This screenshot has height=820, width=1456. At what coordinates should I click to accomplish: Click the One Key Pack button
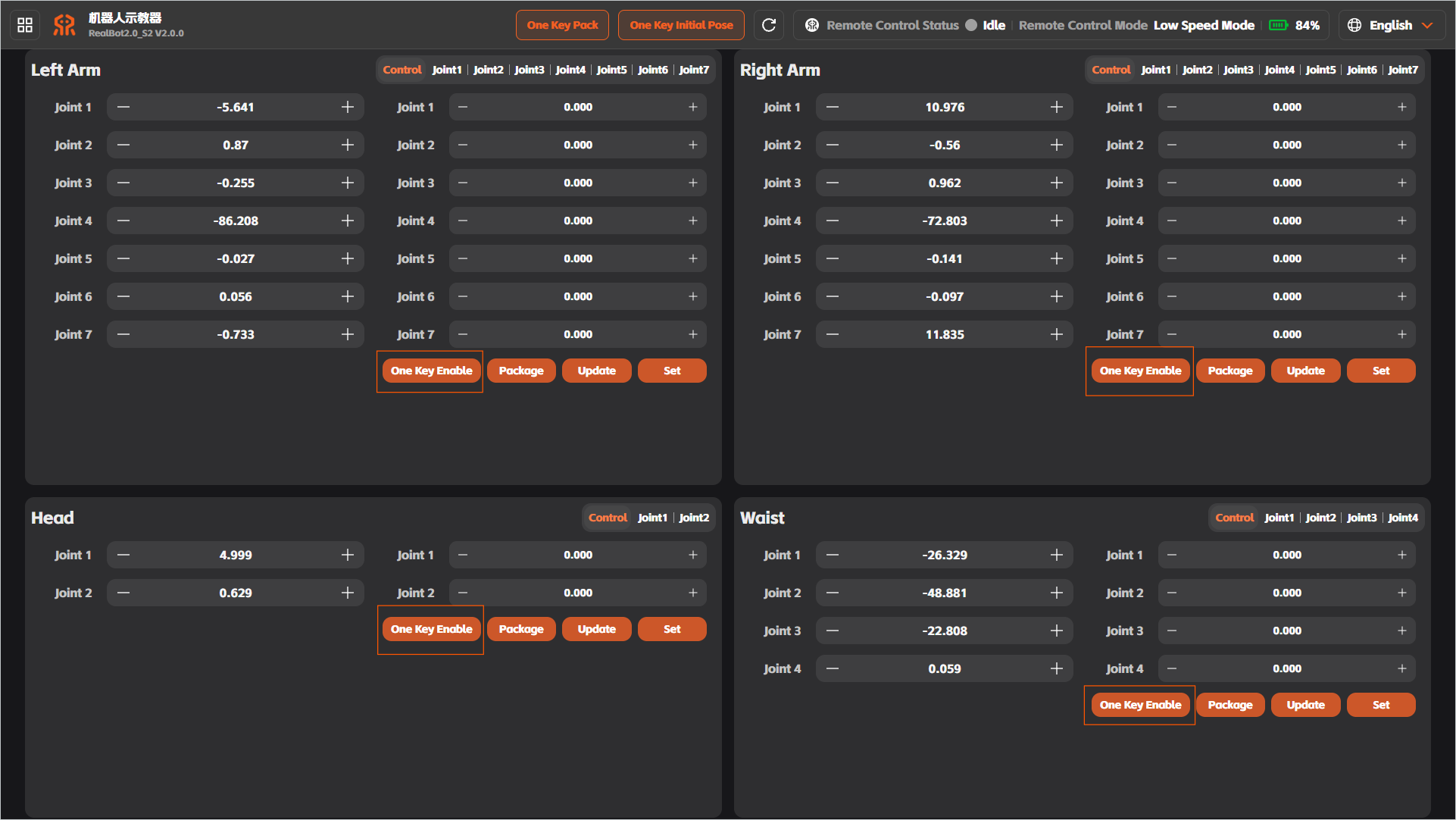point(563,25)
